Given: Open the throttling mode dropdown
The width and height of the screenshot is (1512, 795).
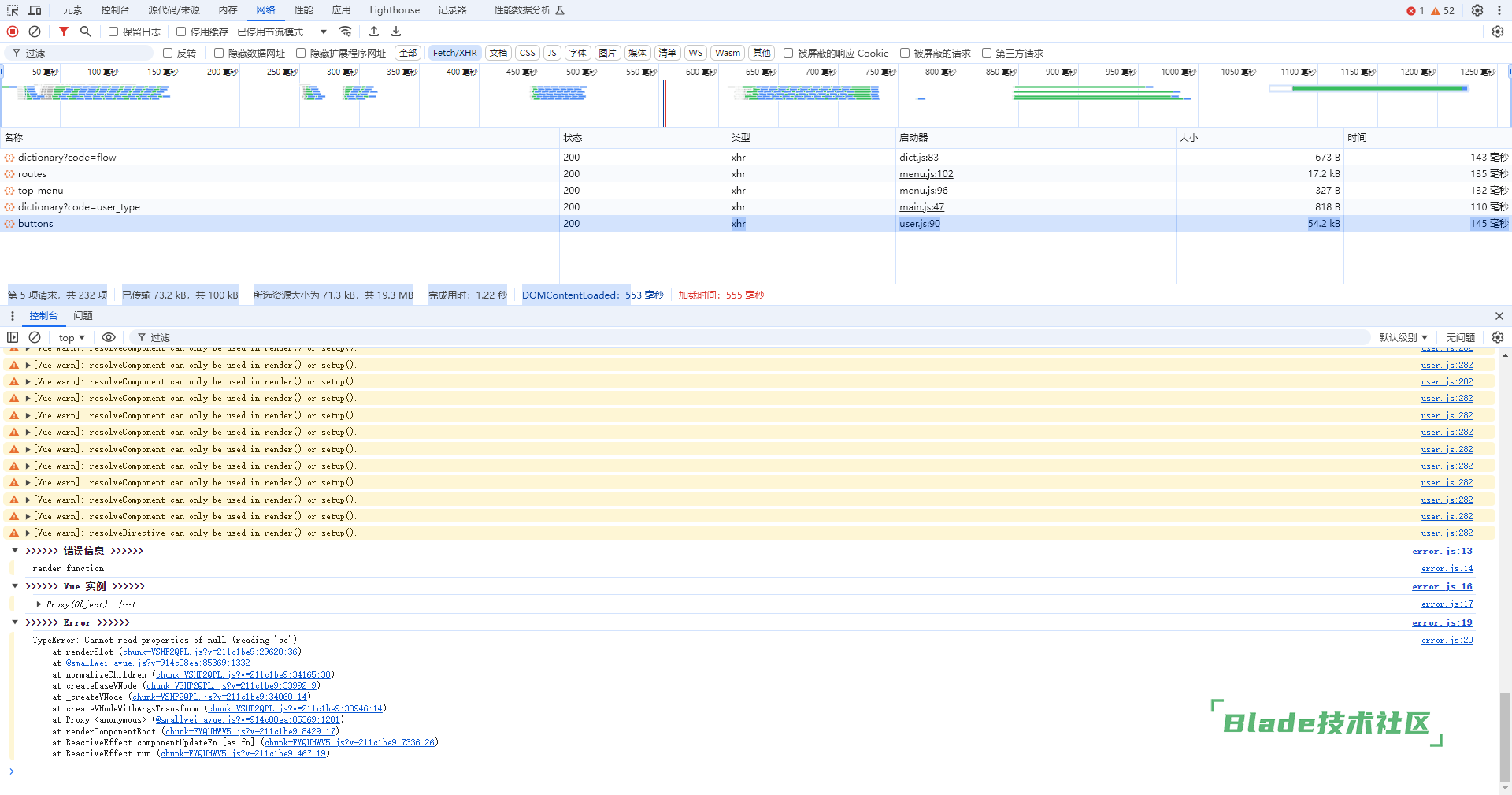Looking at the screenshot, I should [x=282, y=32].
